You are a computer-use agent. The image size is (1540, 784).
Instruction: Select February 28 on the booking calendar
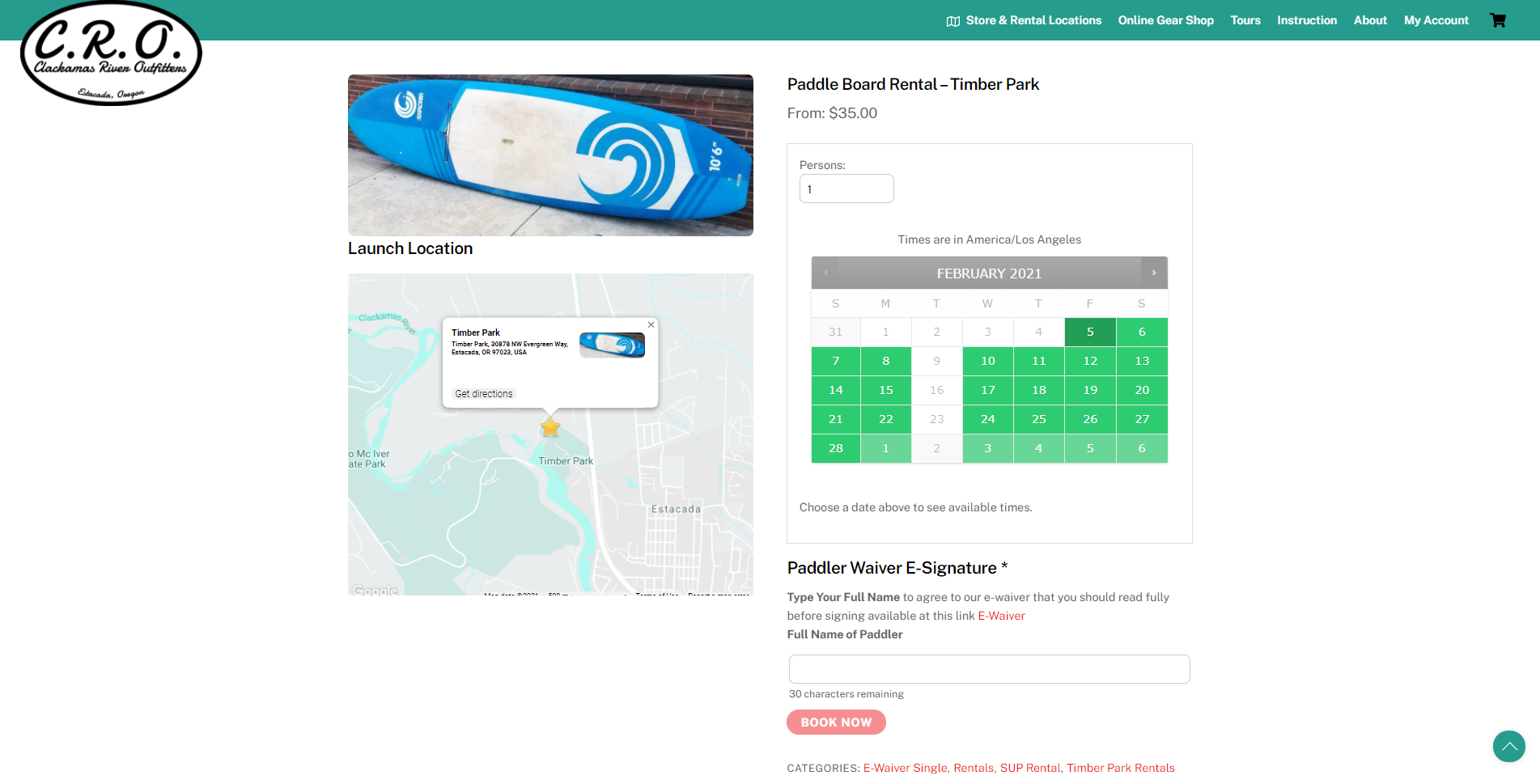click(835, 448)
